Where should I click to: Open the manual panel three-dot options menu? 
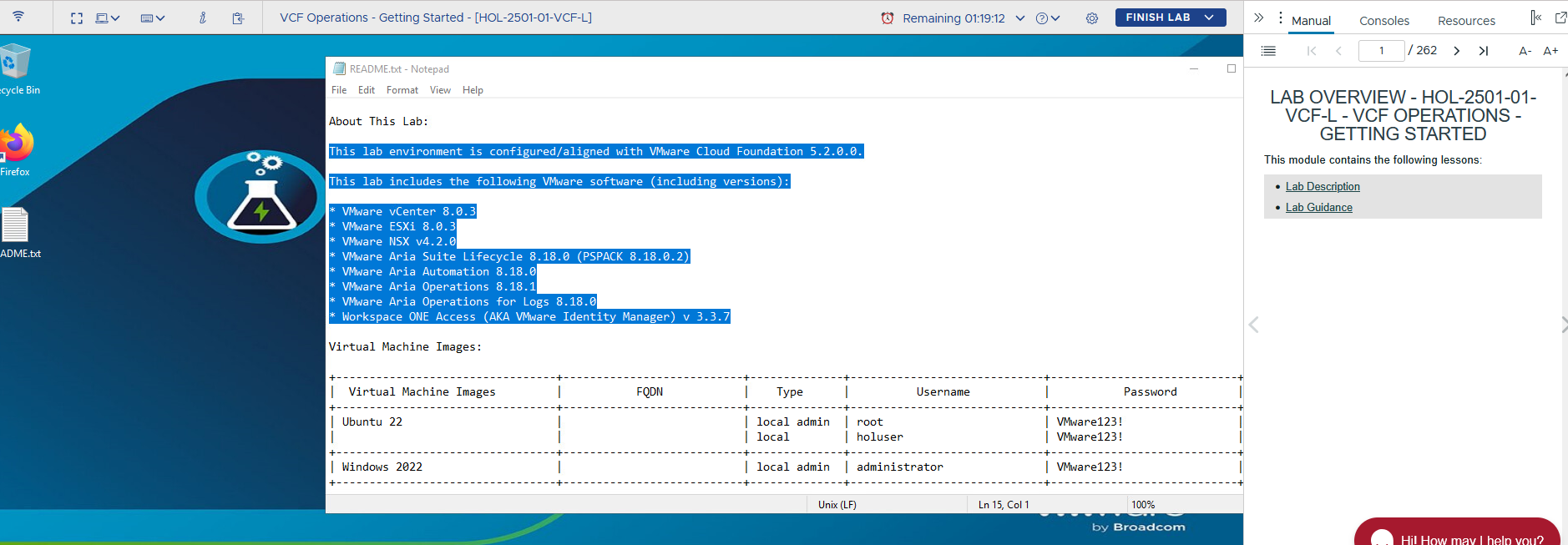[x=1280, y=17]
